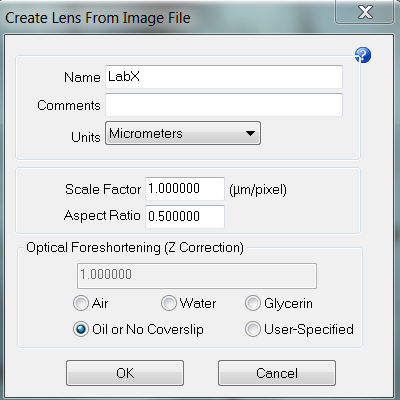Select the Scale Factor value field
The image size is (400, 400).
point(185,189)
